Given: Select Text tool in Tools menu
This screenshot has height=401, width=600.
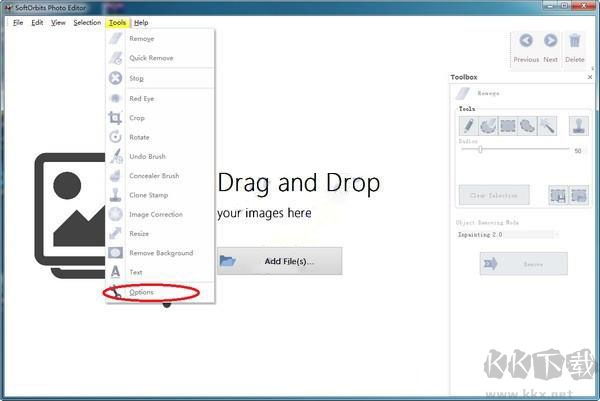Looking at the screenshot, I should 136,272.
